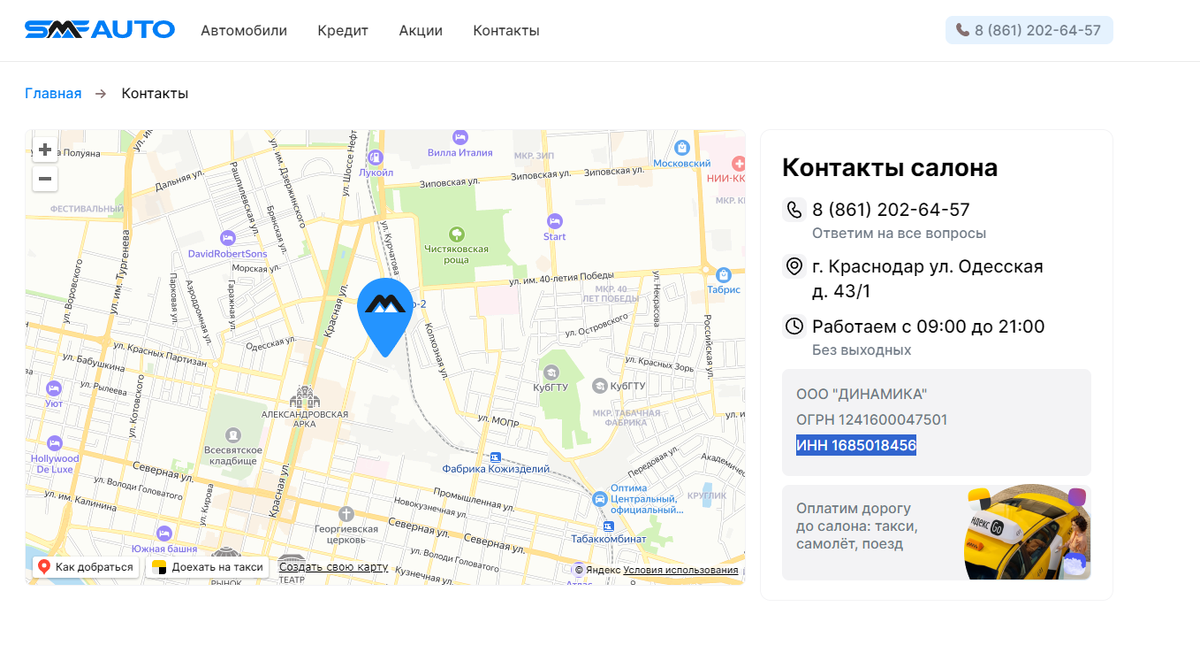Click the Уют hotel marker
The width and height of the screenshot is (1200, 645).
coord(54,388)
